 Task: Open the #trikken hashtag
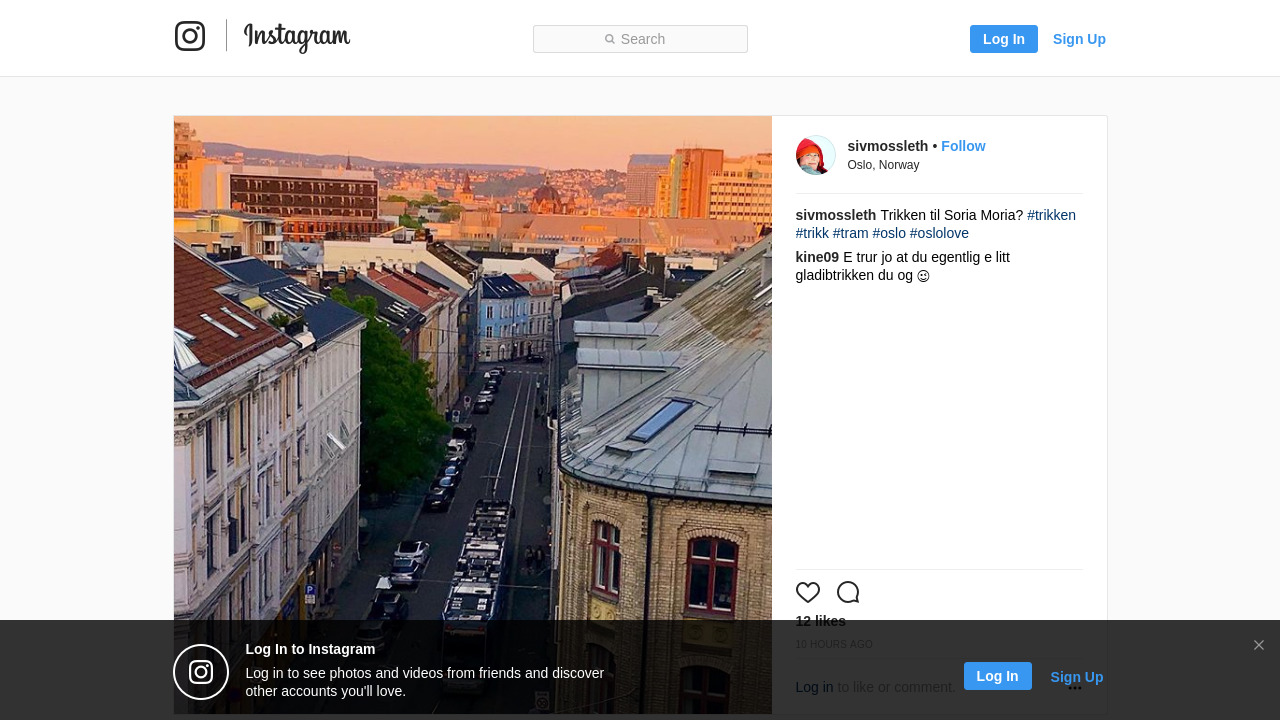pos(1051,215)
